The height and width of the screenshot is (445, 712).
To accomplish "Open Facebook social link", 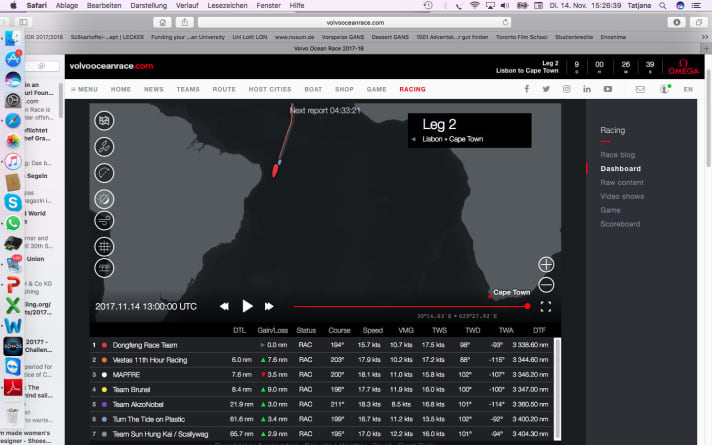I will [527, 89].
